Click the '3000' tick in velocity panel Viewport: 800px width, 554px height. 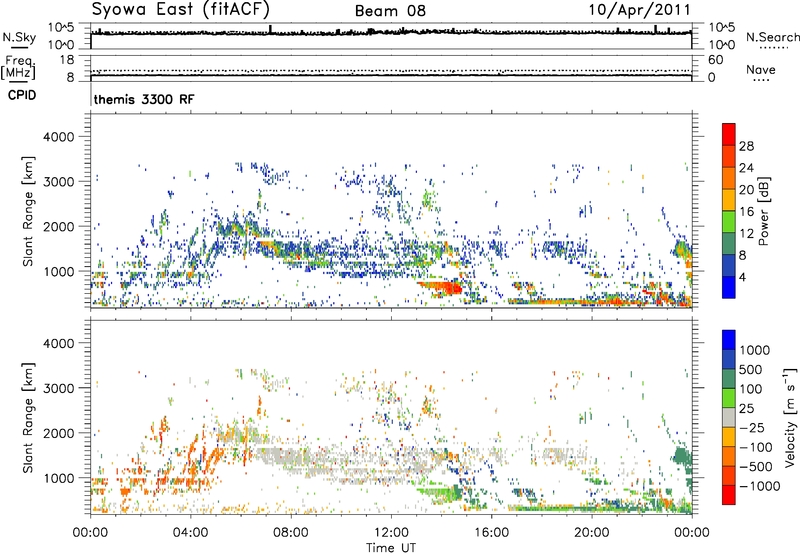coord(59,388)
